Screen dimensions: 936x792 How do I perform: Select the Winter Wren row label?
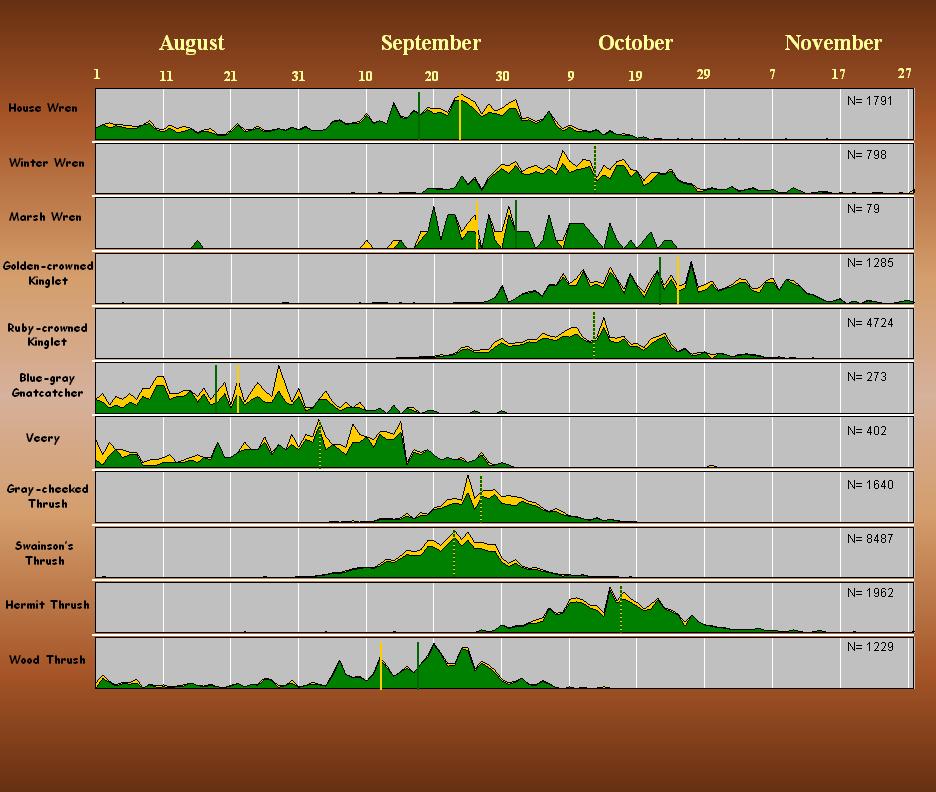(x=47, y=163)
